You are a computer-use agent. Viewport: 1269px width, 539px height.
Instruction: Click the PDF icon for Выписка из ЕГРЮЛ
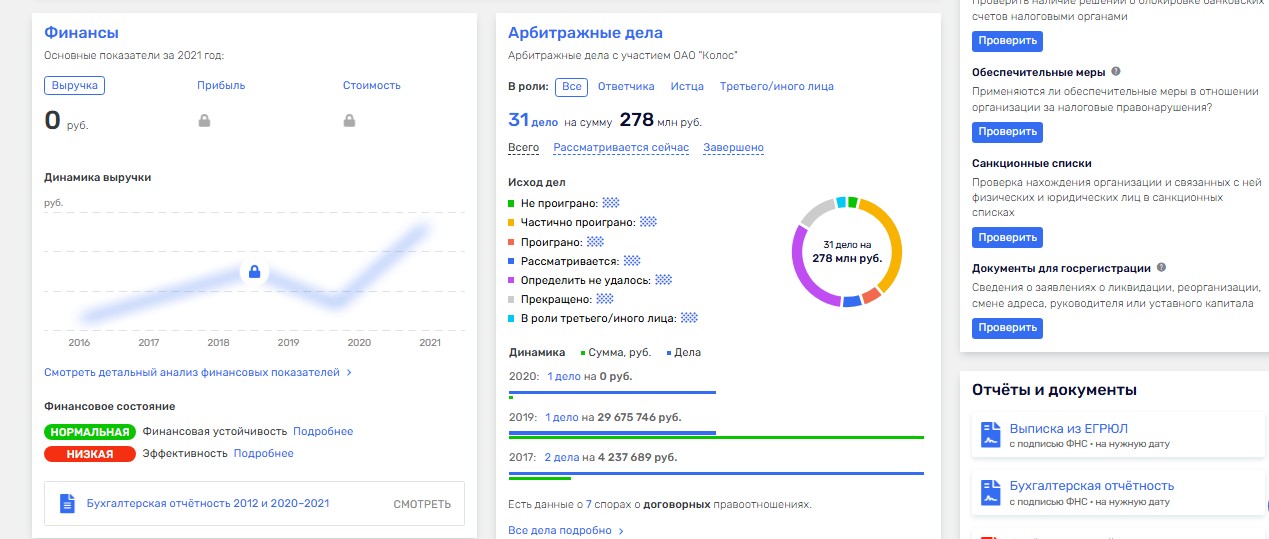990,435
